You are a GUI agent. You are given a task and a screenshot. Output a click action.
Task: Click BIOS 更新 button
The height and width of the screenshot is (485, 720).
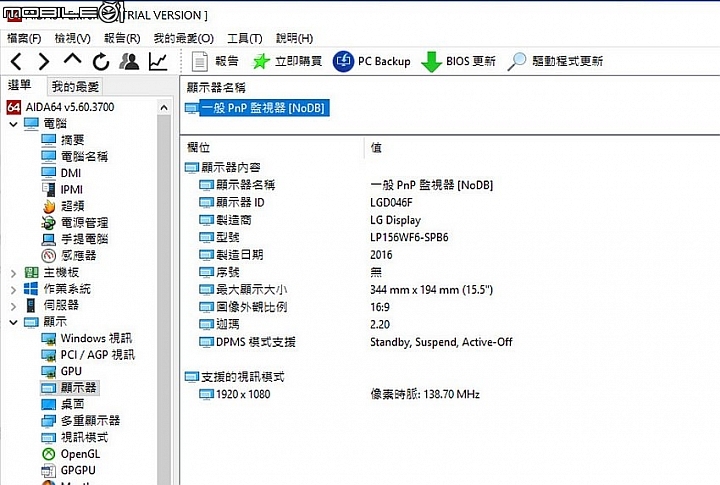(x=459, y=61)
